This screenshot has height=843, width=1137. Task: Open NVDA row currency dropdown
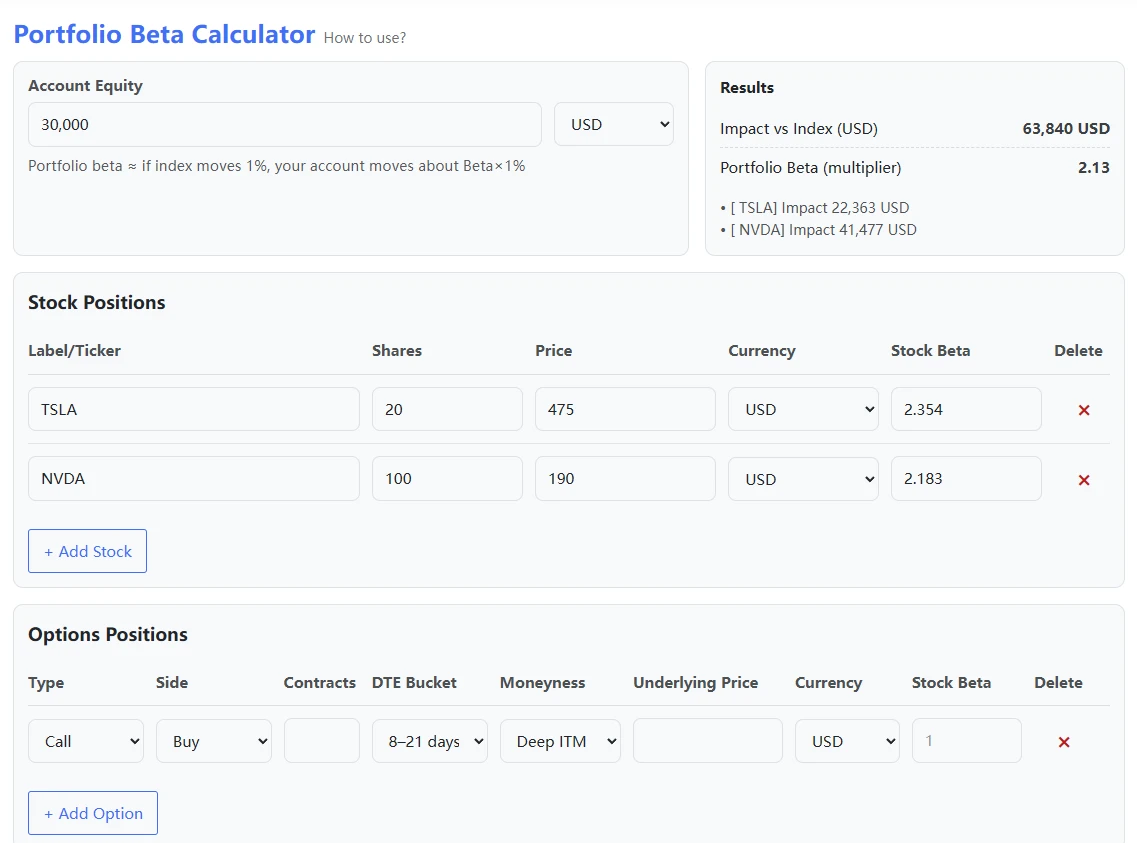coord(802,479)
